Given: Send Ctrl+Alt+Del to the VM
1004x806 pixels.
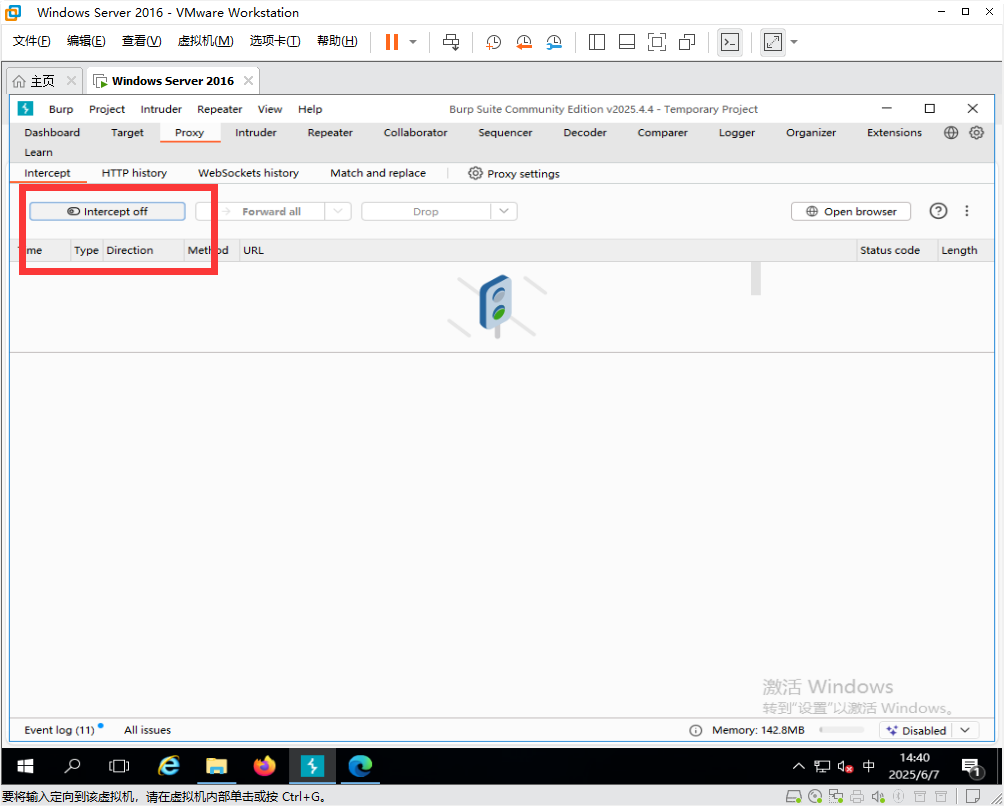Looking at the screenshot, I should click(451, 42).
